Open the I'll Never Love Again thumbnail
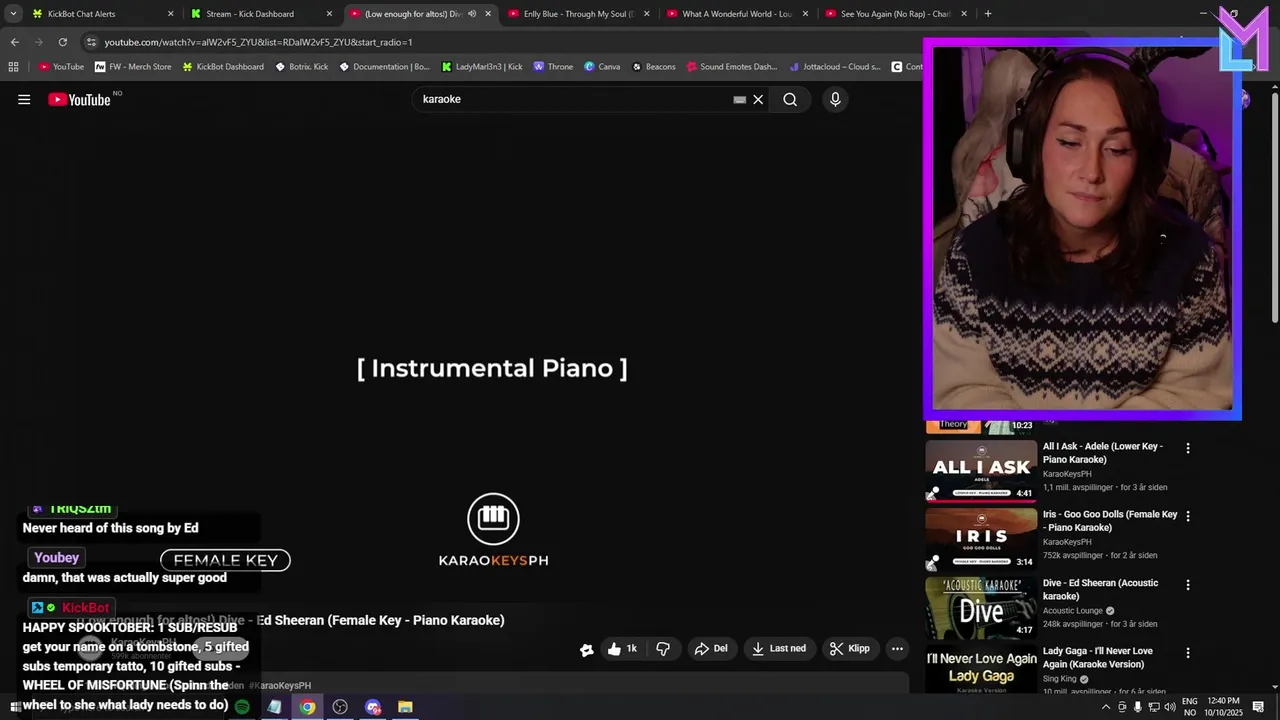This screenshot has width=1280, height=720. pos(981,669)
